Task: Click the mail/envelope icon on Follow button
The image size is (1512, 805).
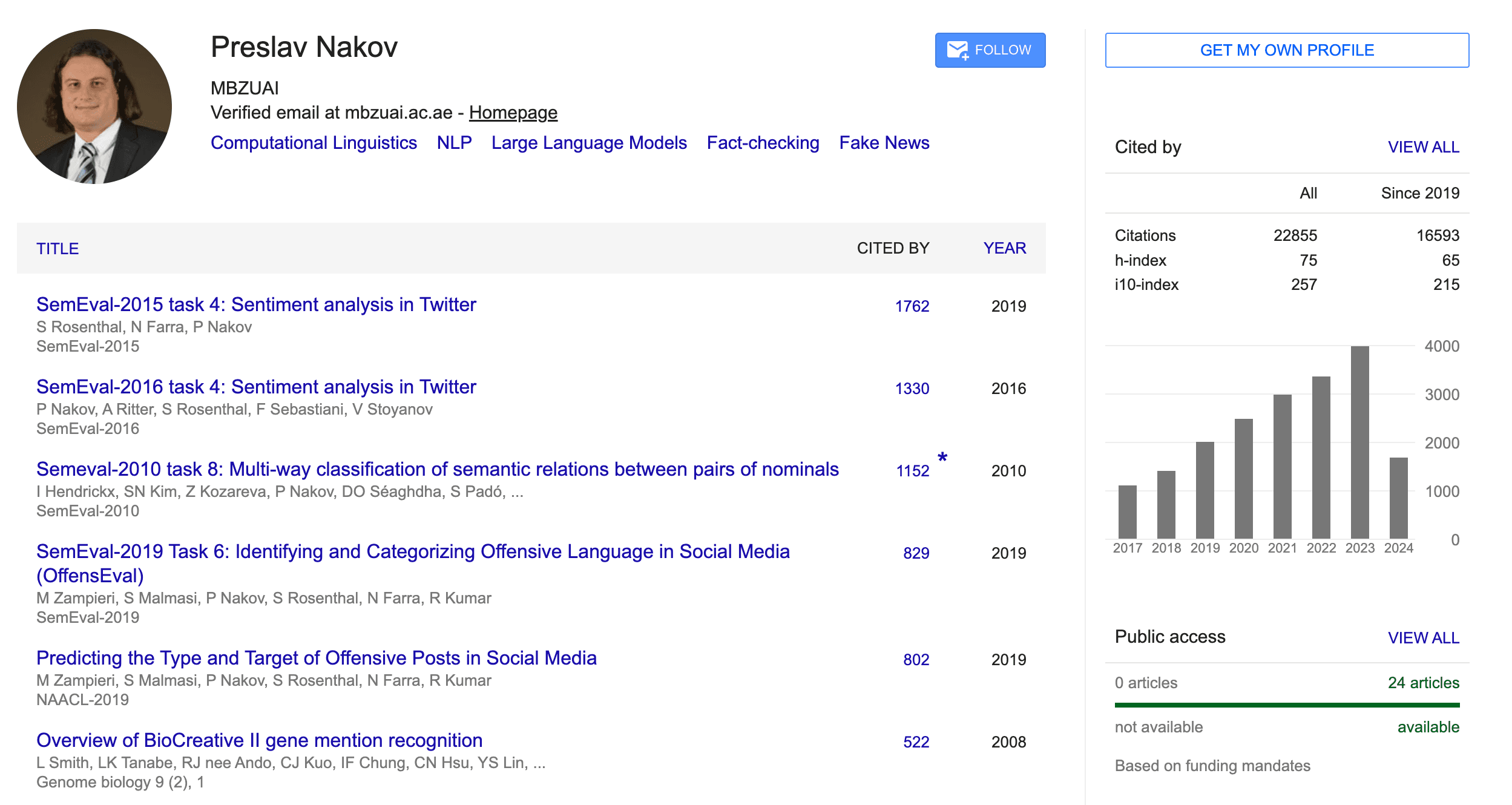Action: 957,49
